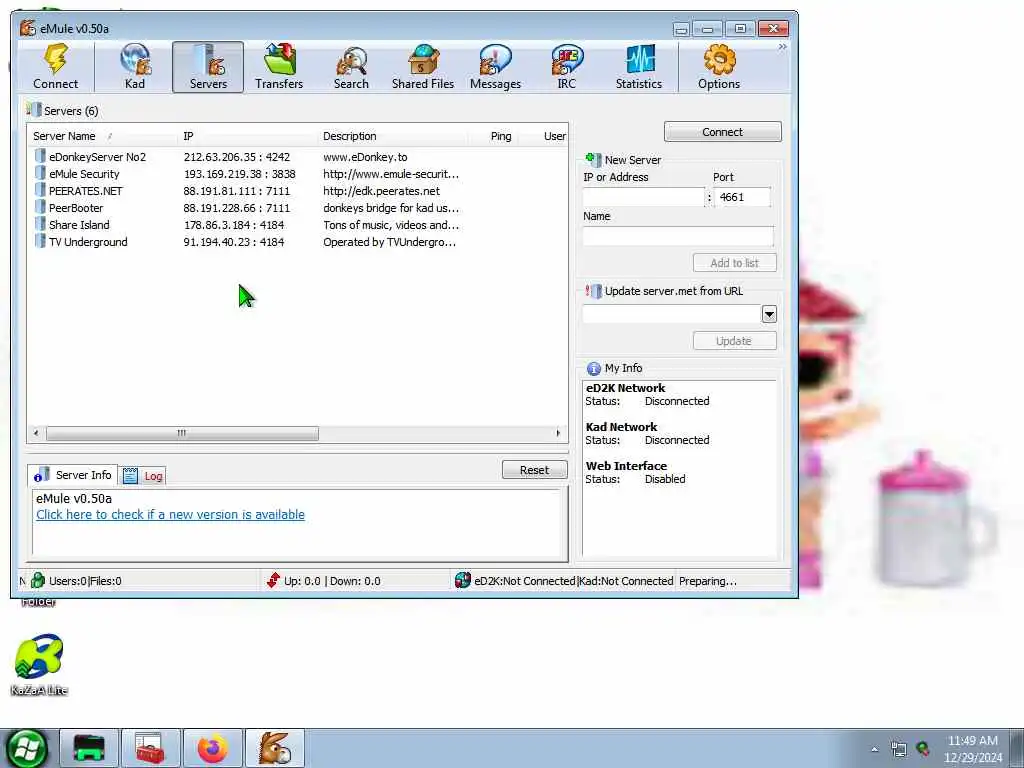1024x768 pixels.
Task: Click the New Server plus icon
Action: tap(593, 159)
